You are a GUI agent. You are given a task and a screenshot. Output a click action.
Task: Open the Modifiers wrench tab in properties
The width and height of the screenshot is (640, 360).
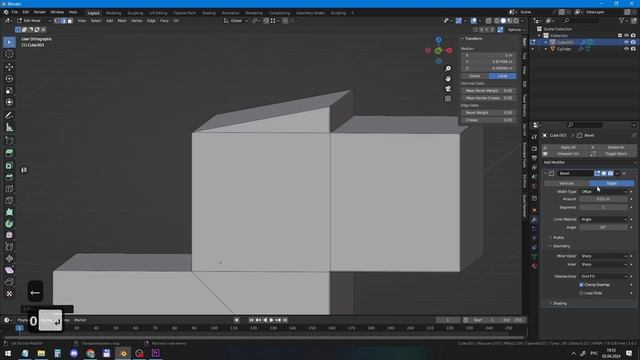[x=534, y=220]
